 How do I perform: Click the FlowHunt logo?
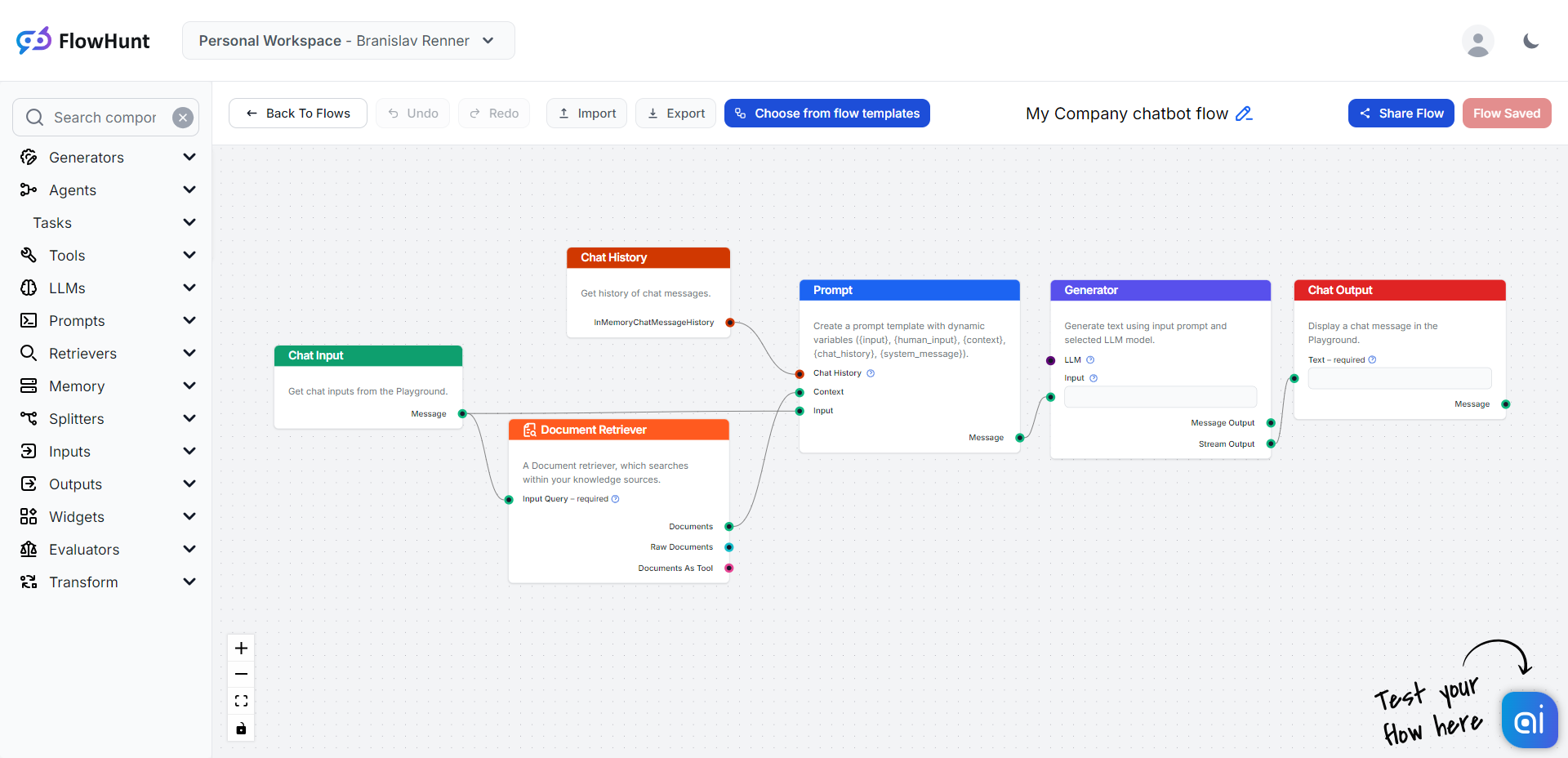click(83, 41)
